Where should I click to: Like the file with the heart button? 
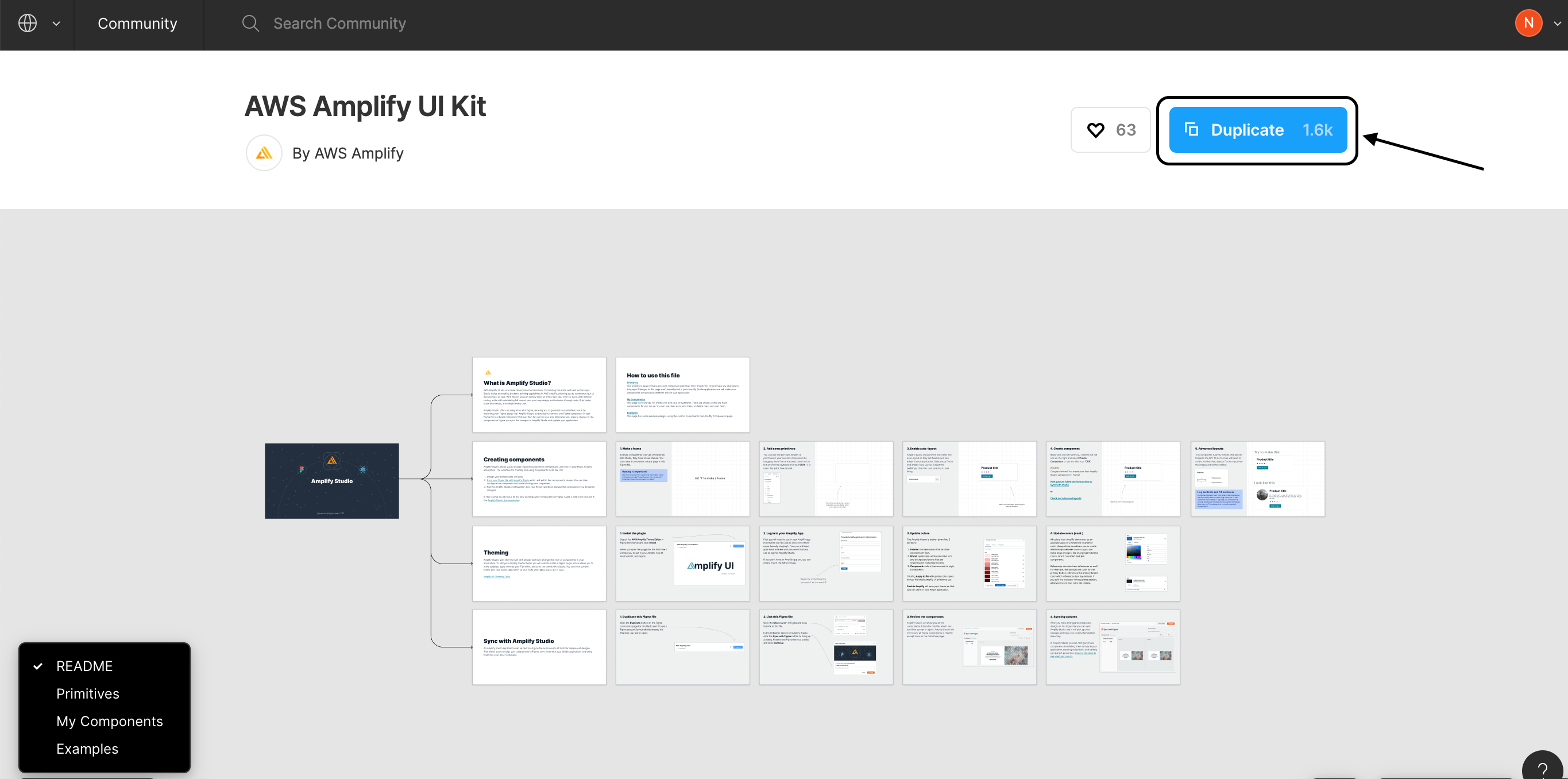pos(1111,130)
